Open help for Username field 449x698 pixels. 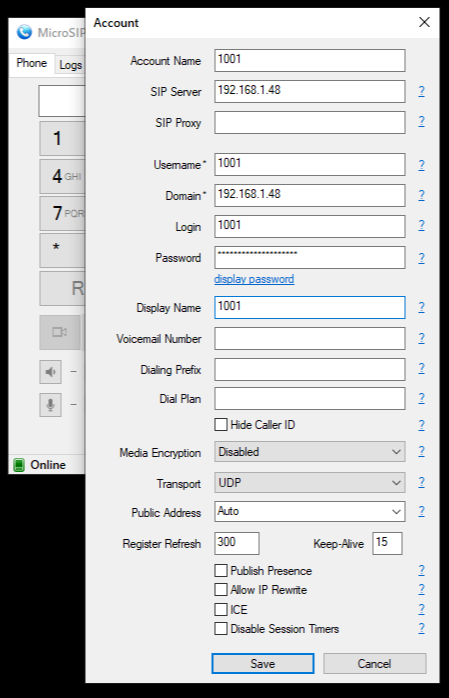[421, 165]
